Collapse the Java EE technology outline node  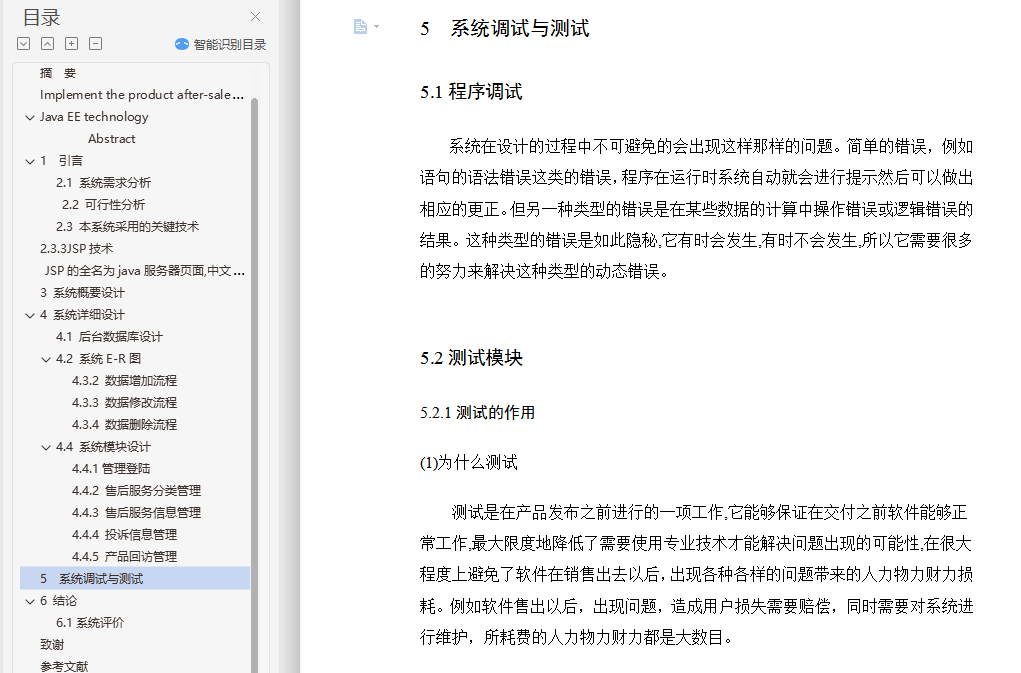pos(29,117)
